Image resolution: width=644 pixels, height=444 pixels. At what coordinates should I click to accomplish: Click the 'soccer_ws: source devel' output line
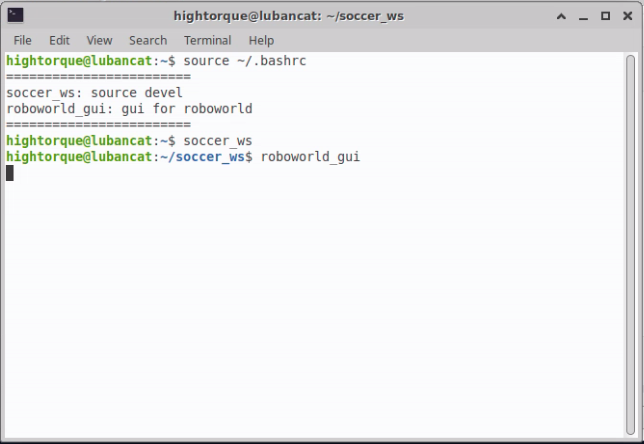pos(94,93)
